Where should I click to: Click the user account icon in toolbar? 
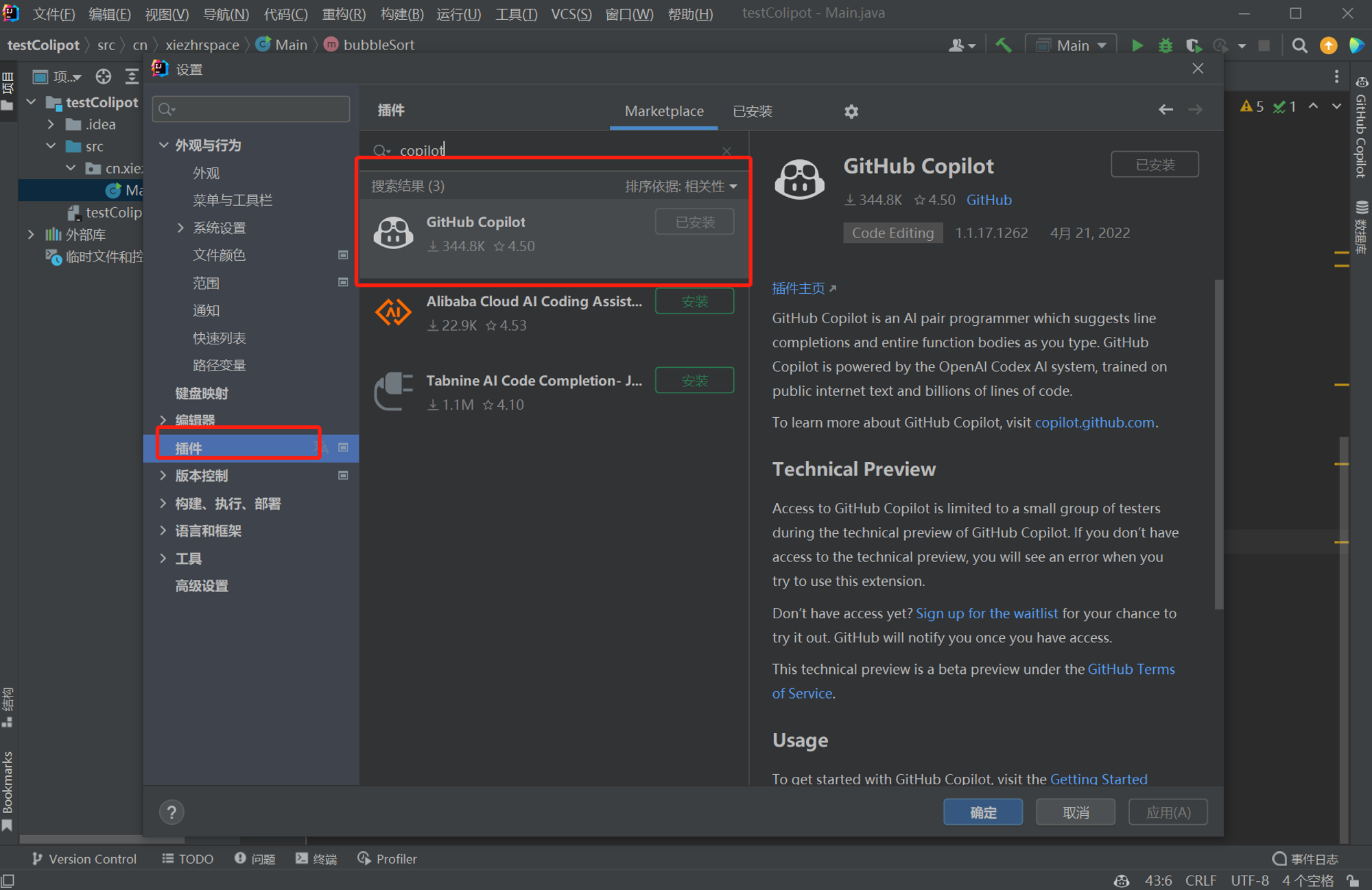(x=962, y=45)
